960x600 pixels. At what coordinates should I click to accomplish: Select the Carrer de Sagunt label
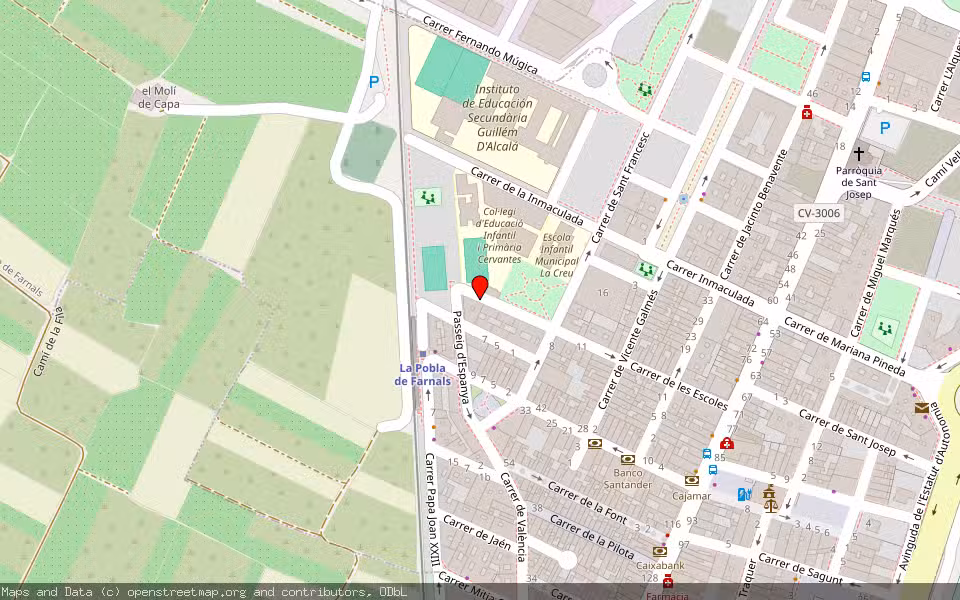point(800,569)
